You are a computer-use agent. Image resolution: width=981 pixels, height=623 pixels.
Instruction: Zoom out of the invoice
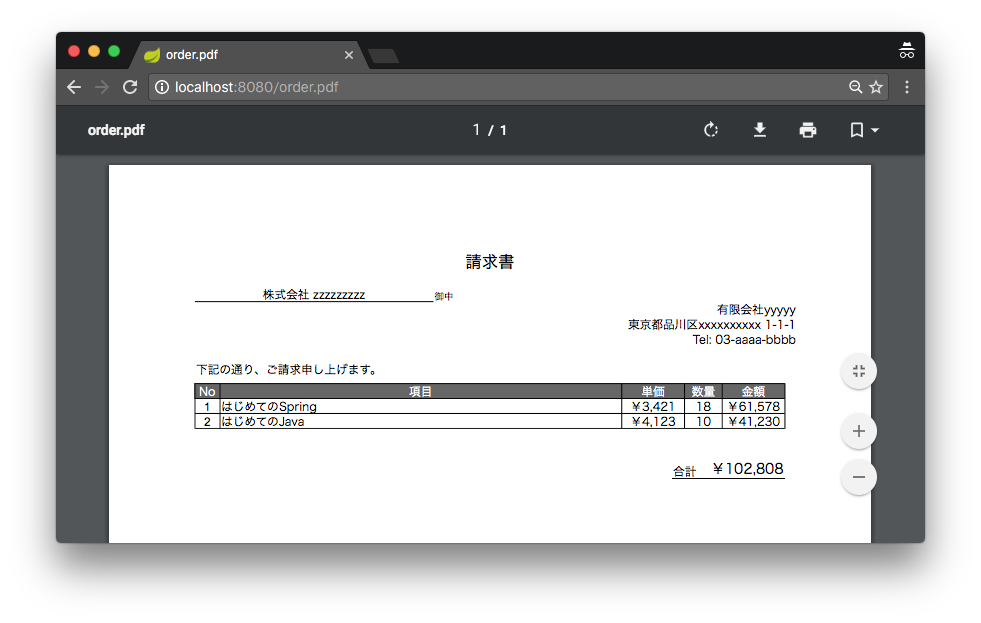(858, 477)
